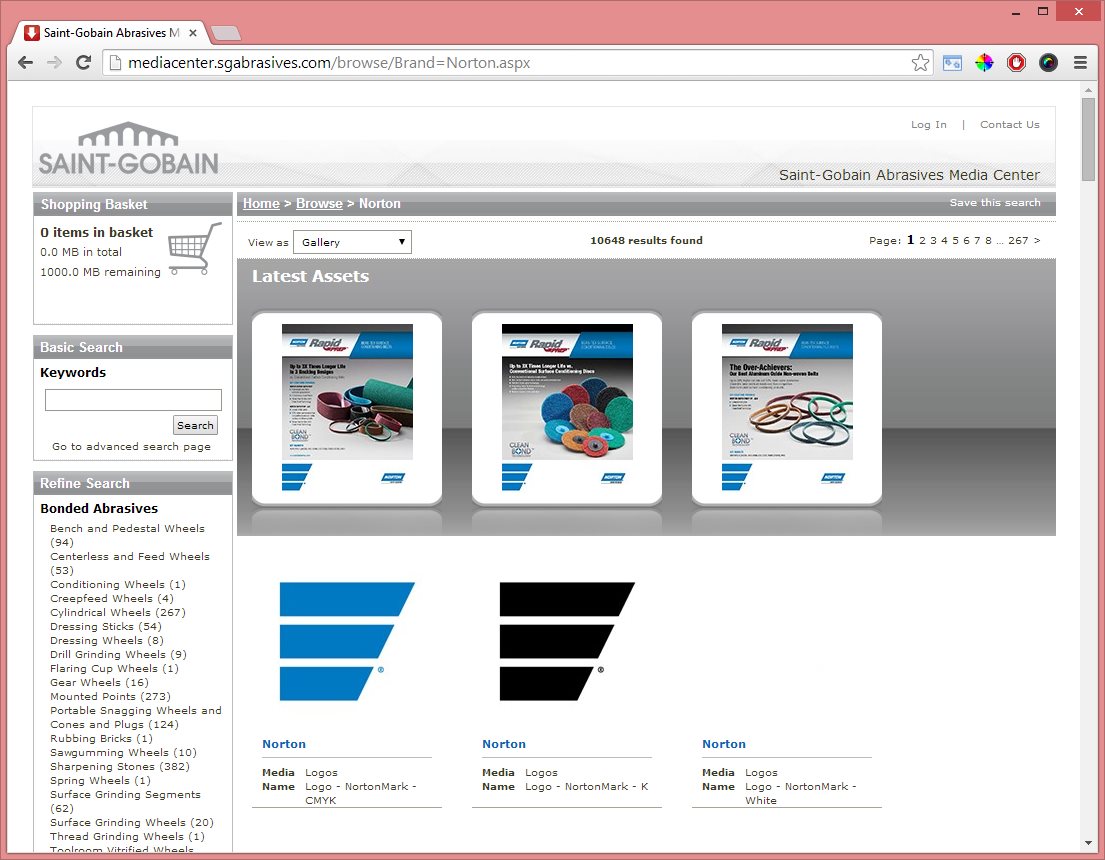The height and width of the screenshot is (860, 1105).
Task: Open the Chrome hamburger menu
Action: [1080, 63]
